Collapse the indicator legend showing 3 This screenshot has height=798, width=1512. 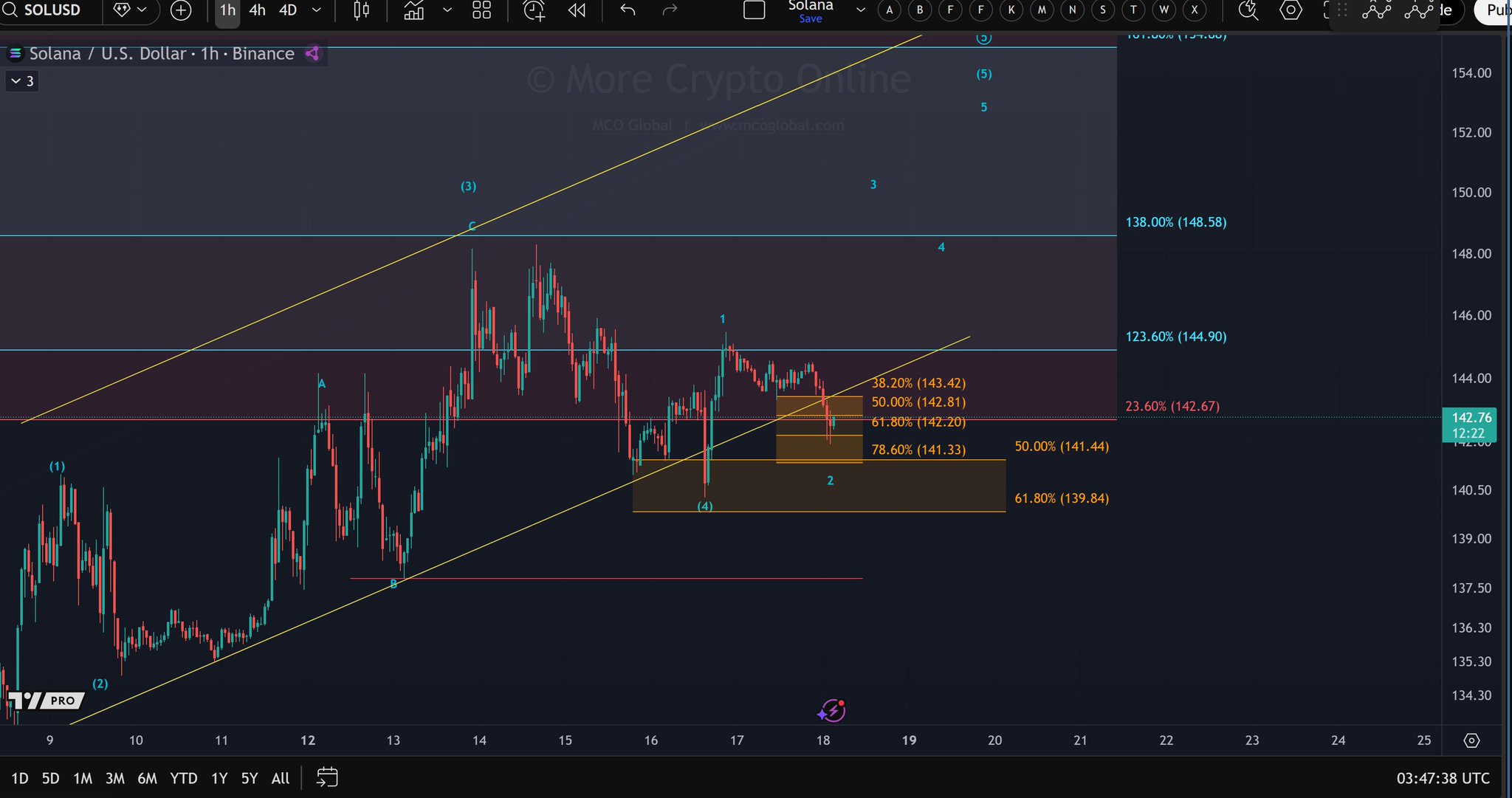tap(22, 81)
